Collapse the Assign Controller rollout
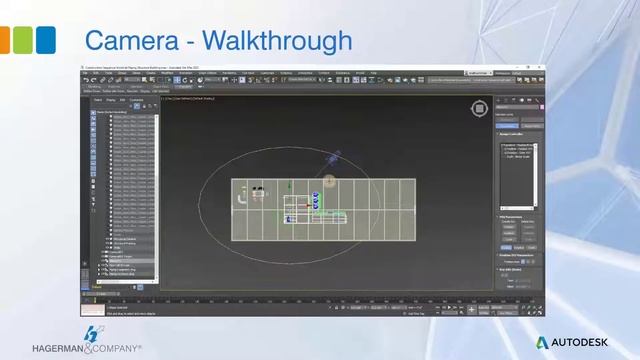The width and height of the screenshot is (640, 360). (x=510, y=134)
